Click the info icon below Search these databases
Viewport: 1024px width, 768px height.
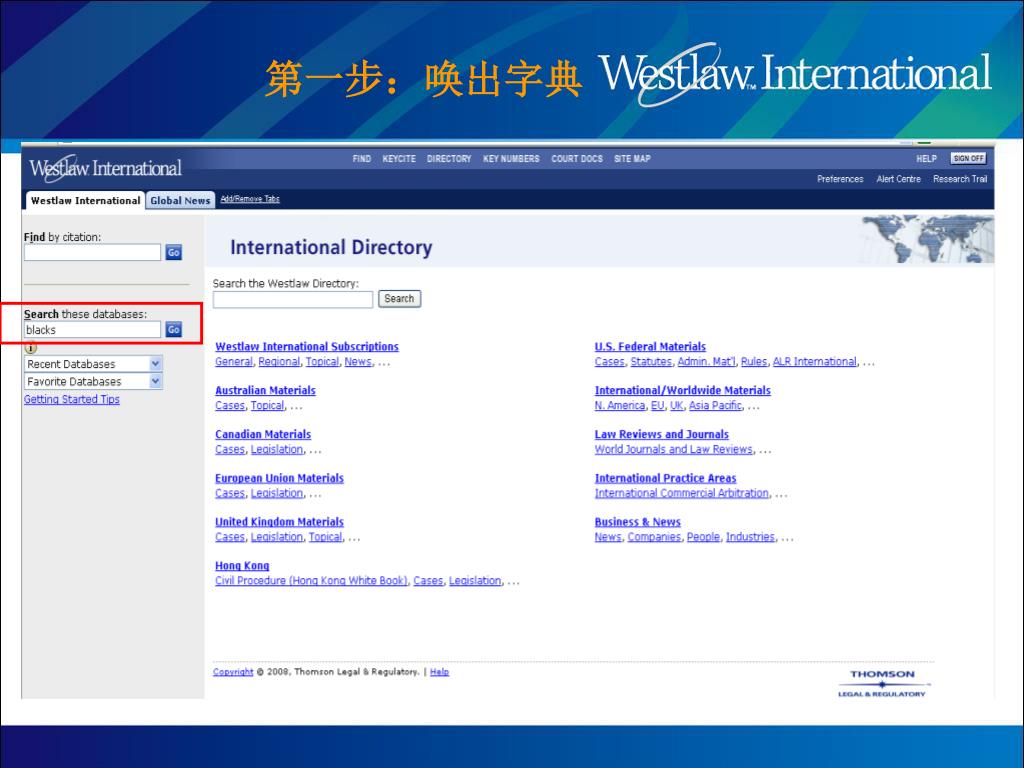31,347
